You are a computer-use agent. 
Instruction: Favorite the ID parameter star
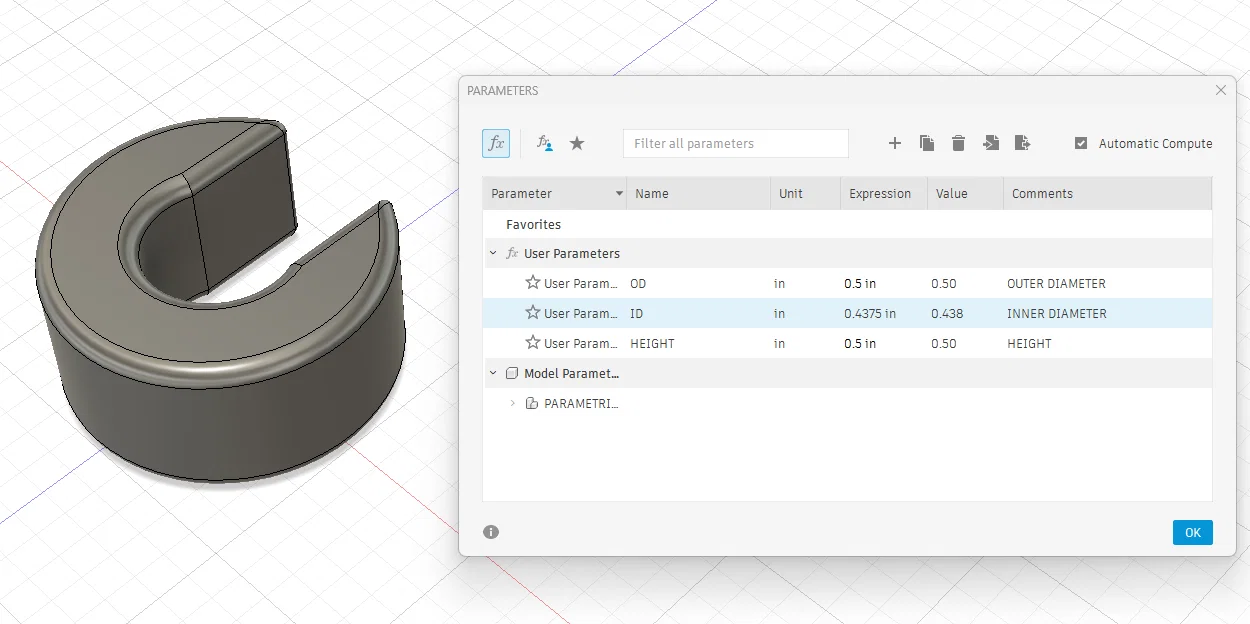(533, 313)
